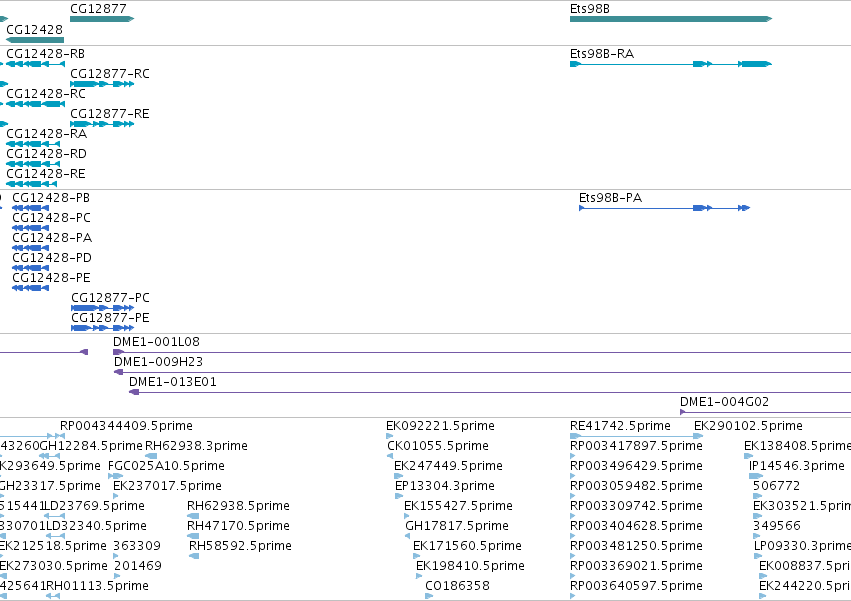Select EST RP003496429.5prime
The image size is (851, 601).
point(636,466)
